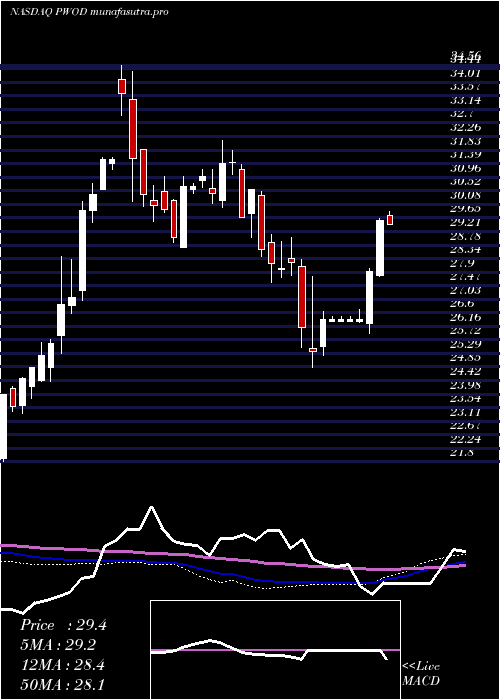This screenshot has height=700, width=500.
Task: Select the 30.96 price axis label
Action: click(465, 168)
